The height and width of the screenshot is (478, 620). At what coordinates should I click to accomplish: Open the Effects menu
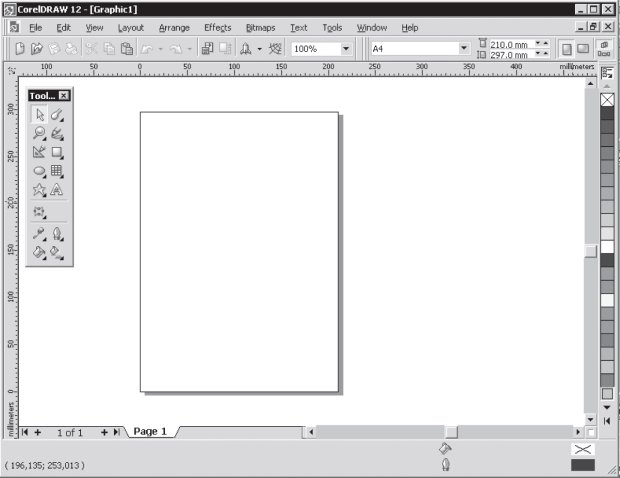pos(217,28)
